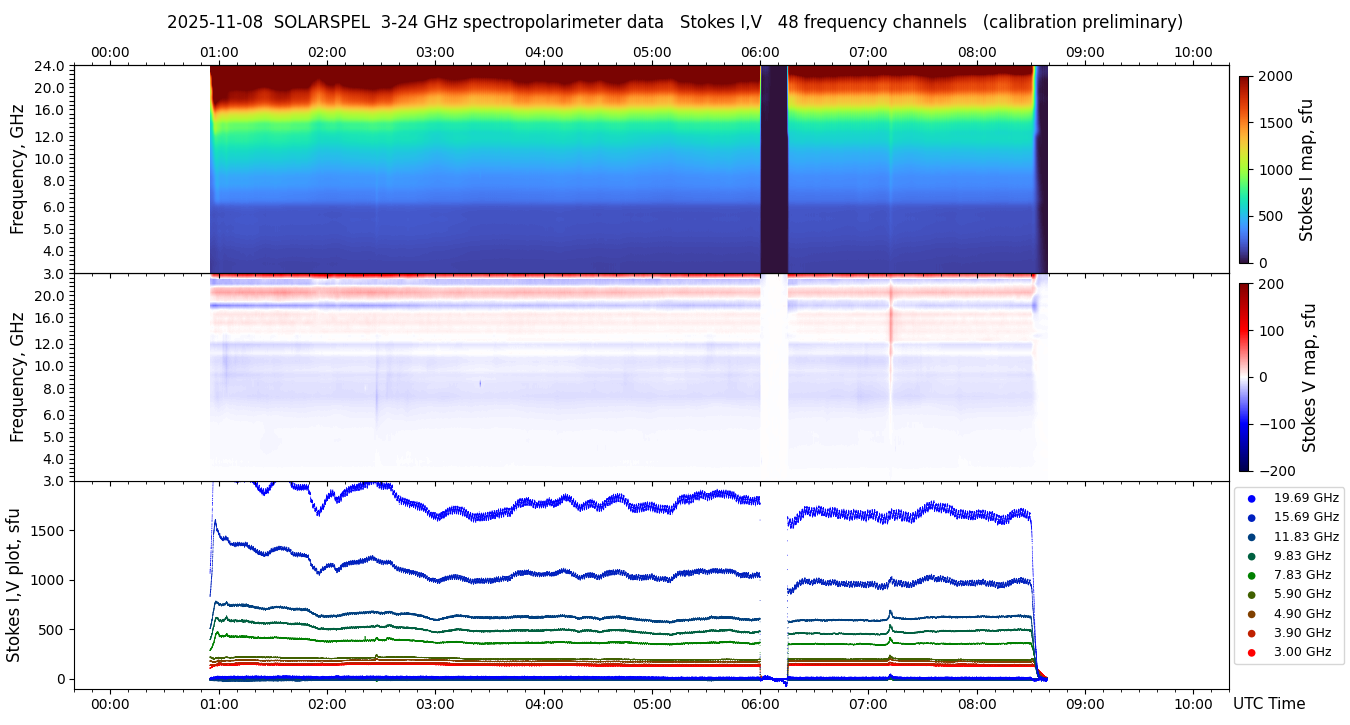Click the Stokes V map colorbar
The image size is (1350, 725).
(x=1244, y=377)
